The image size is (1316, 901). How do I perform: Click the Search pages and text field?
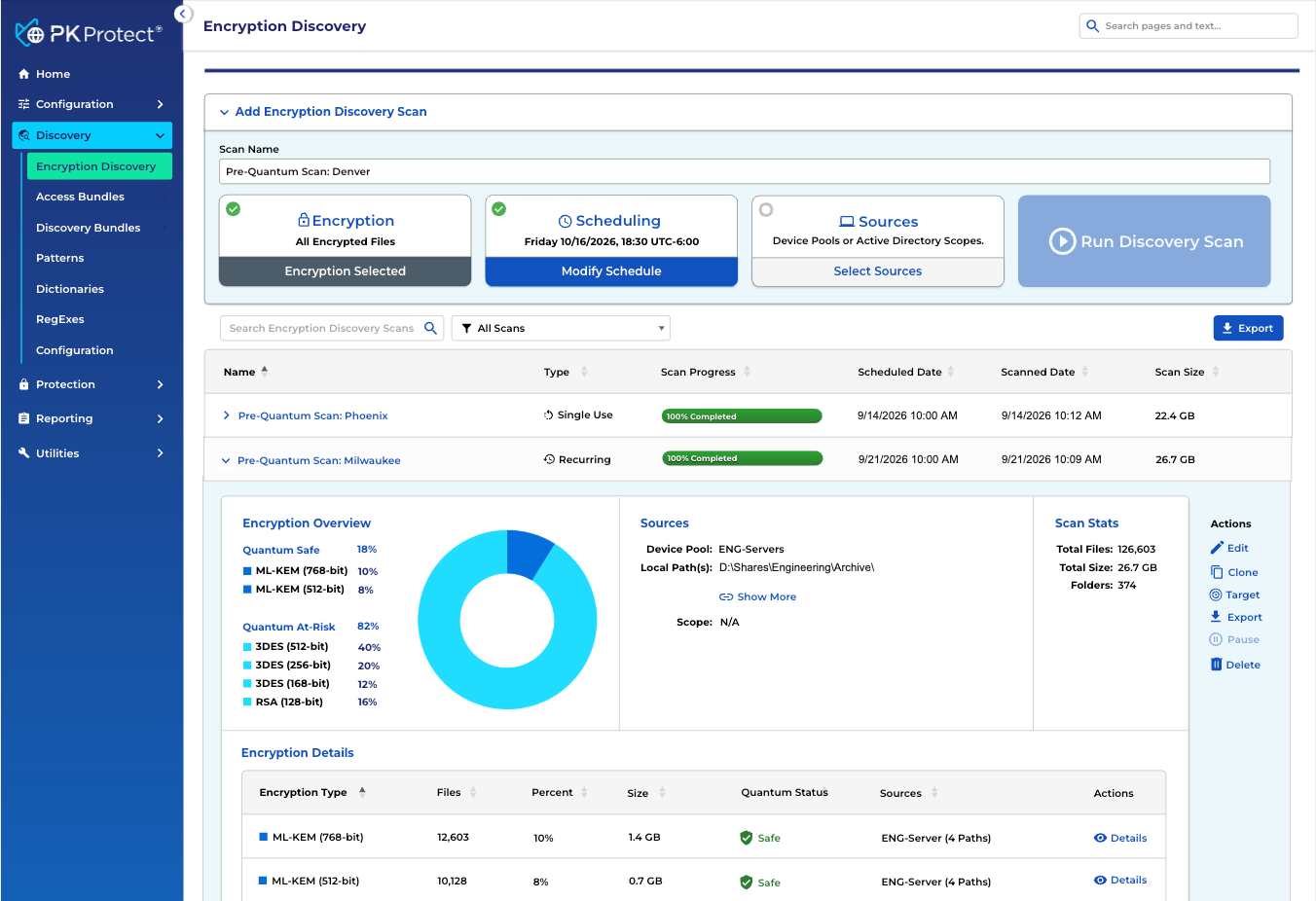click(x=1188, y=26)
